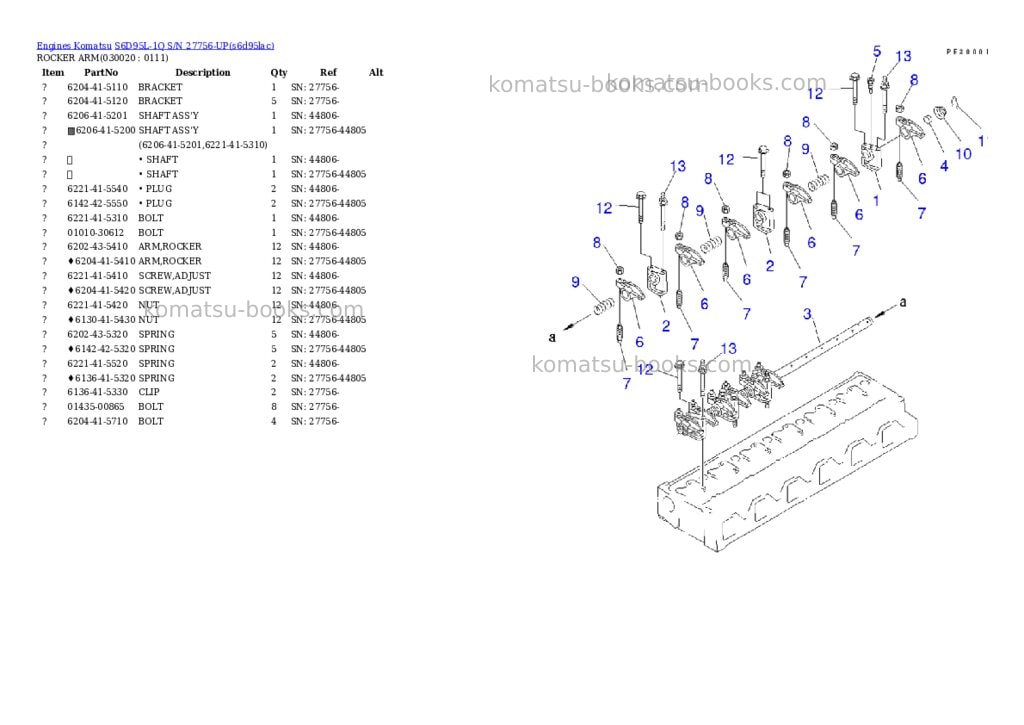
Task: Select part number 6202-43-5320 spring
Action: click(97, 334)
